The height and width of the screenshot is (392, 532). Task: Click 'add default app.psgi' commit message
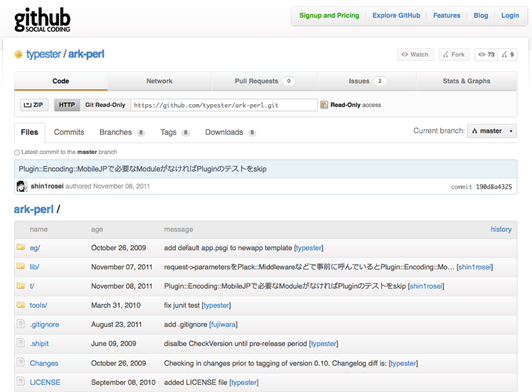[x=228, y=248]
